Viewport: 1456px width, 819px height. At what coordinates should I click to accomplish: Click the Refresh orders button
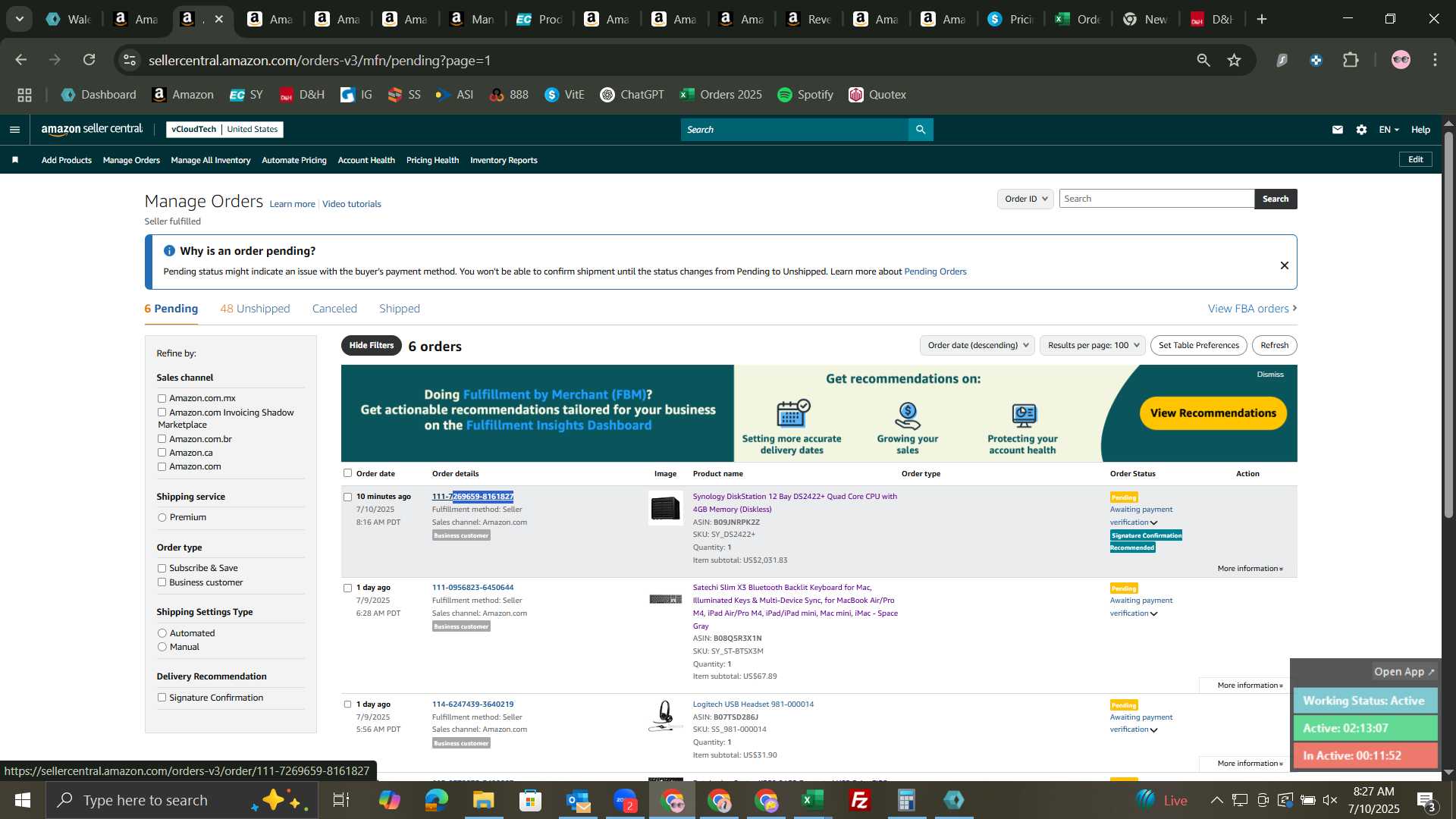(x=1275, y=345)
